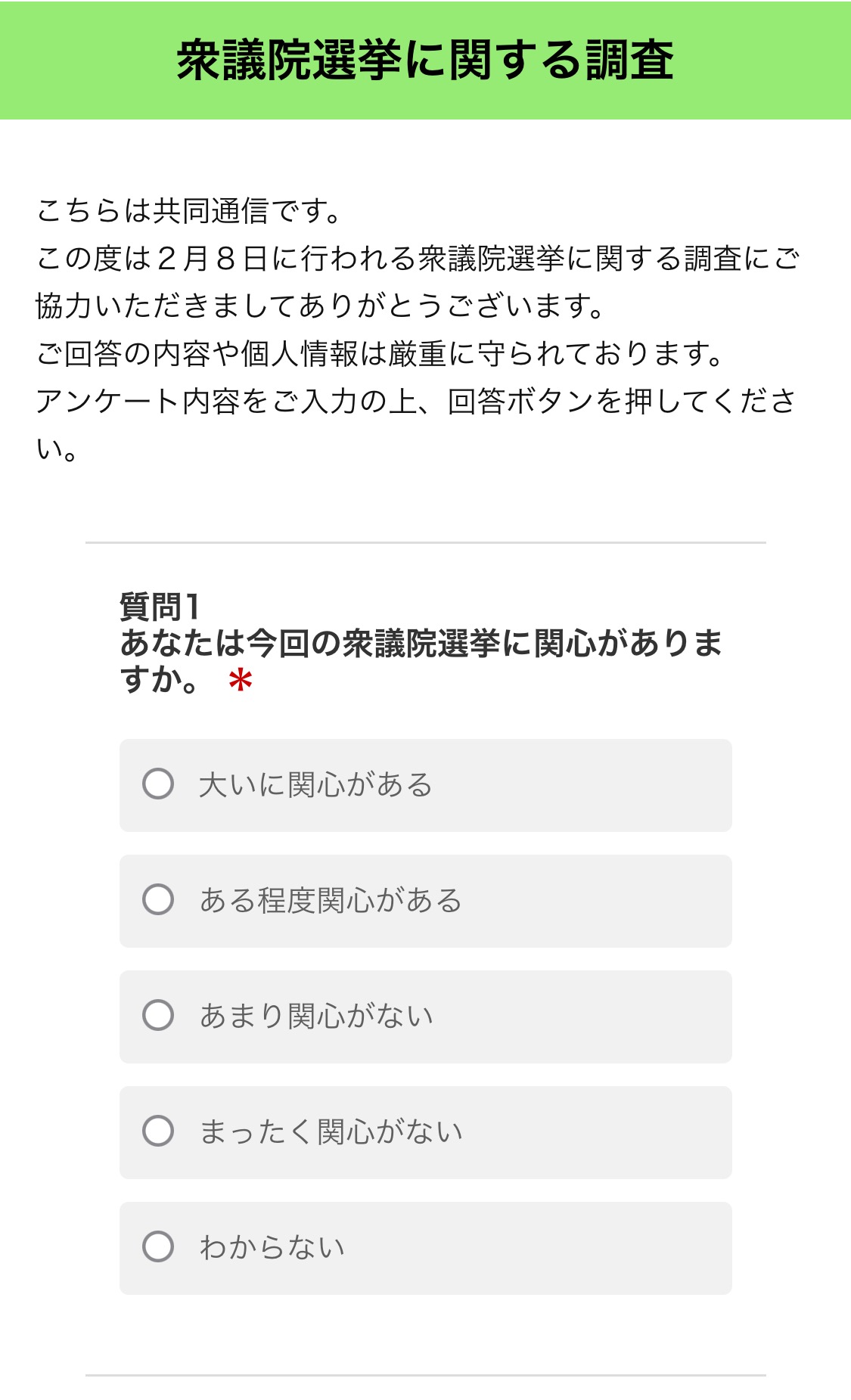Click the divider line below わからない option
Screen dimensions: 851x1400
425,1375
